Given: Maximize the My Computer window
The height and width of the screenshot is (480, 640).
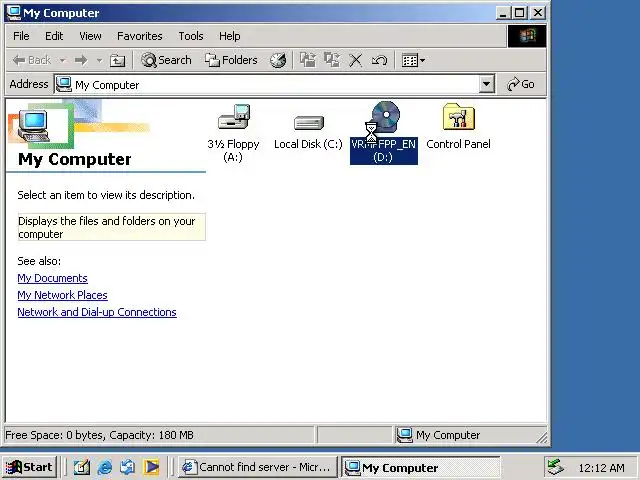Looking at the screenshot, I should click(x=519, y=13).
